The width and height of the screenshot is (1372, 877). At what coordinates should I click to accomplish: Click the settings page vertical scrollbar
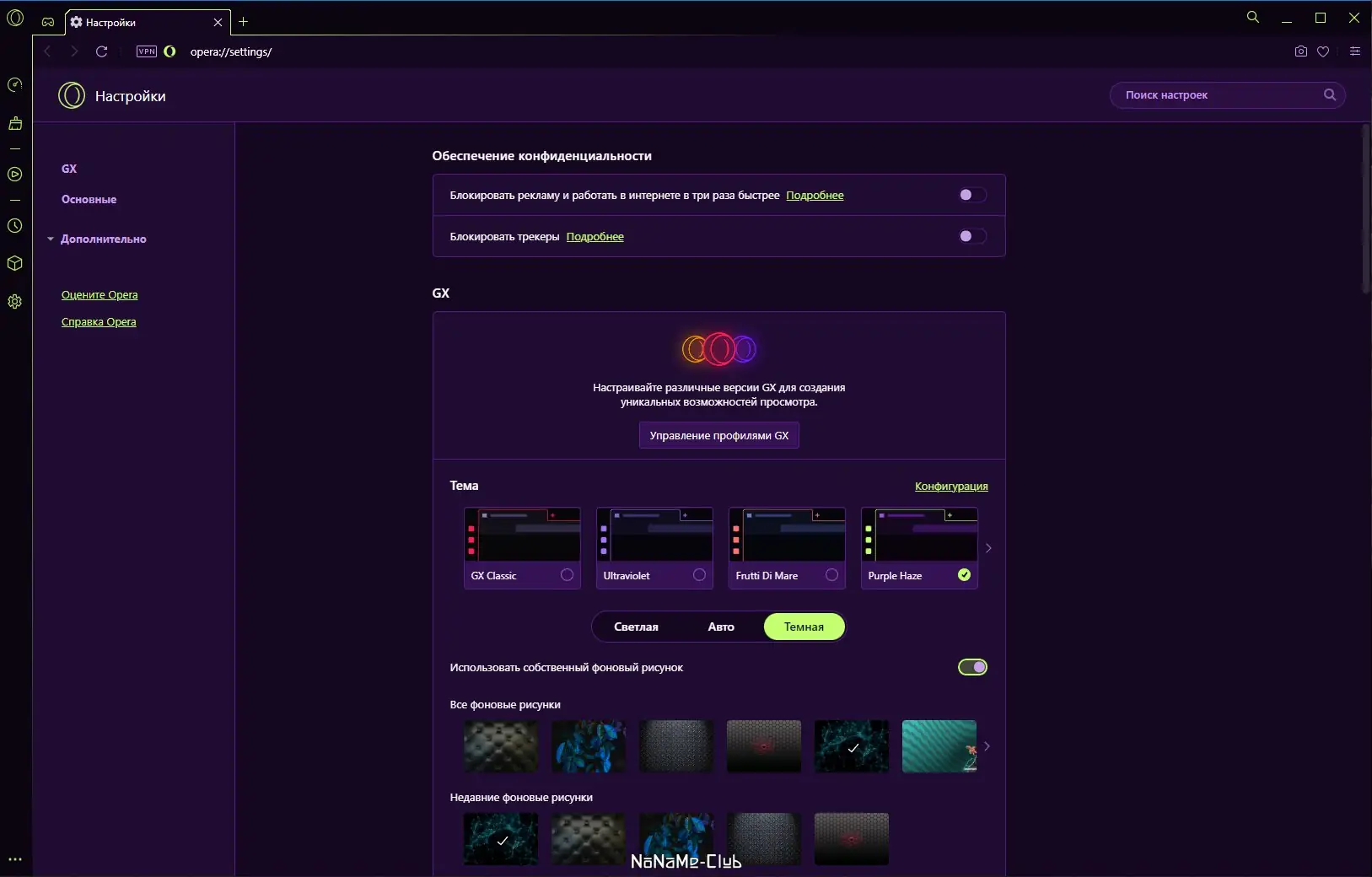(x=1366, y=209)
